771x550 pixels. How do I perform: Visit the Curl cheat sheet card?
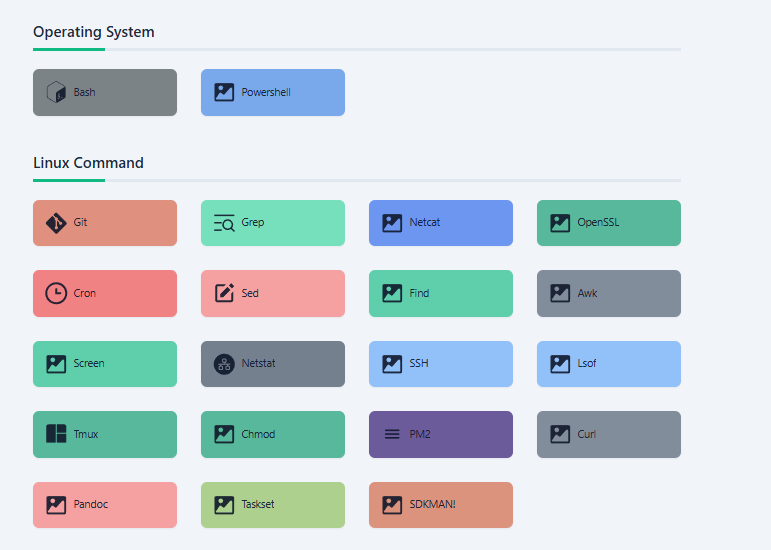609,434
